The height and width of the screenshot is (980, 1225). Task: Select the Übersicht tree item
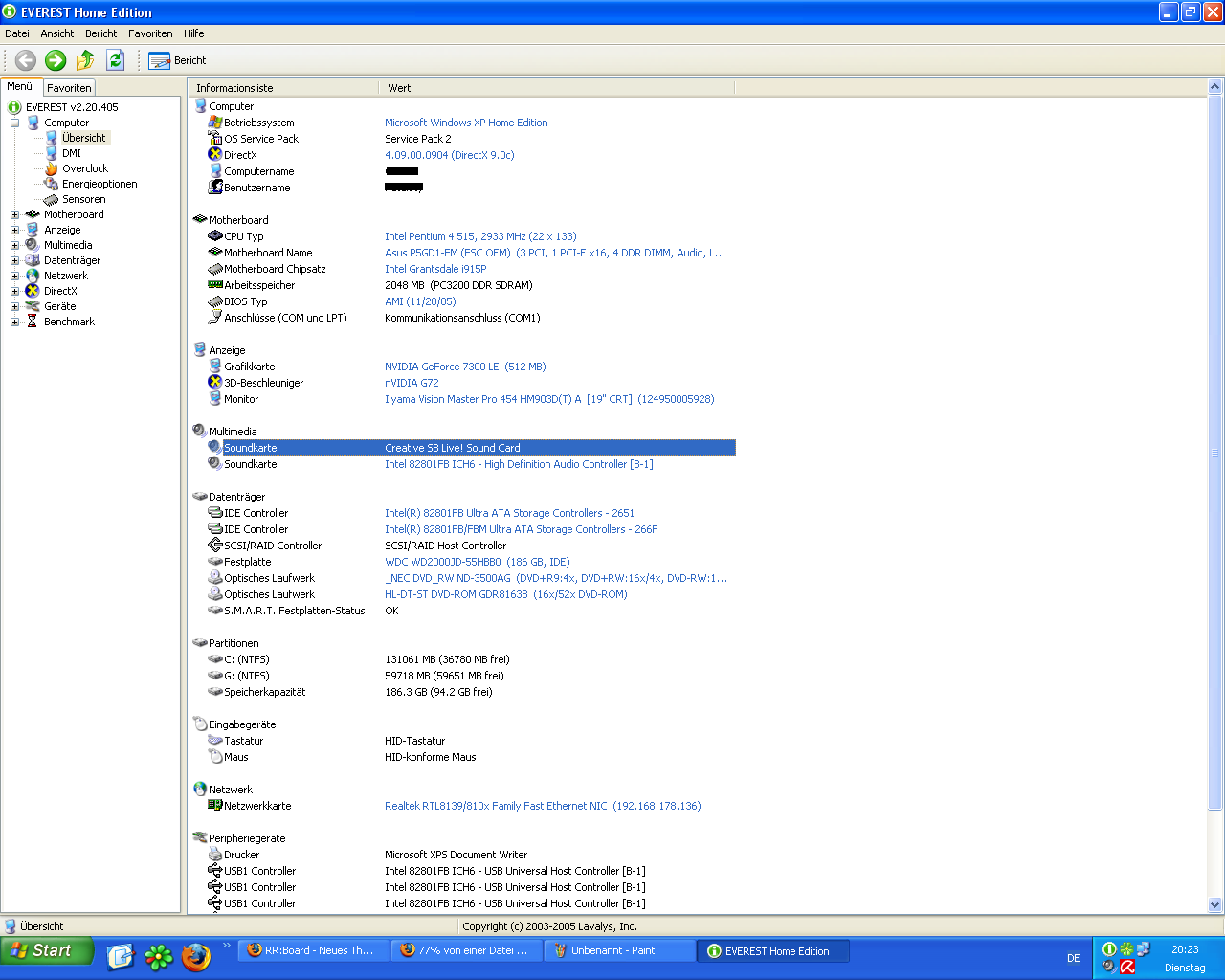(x=84, y=138)
